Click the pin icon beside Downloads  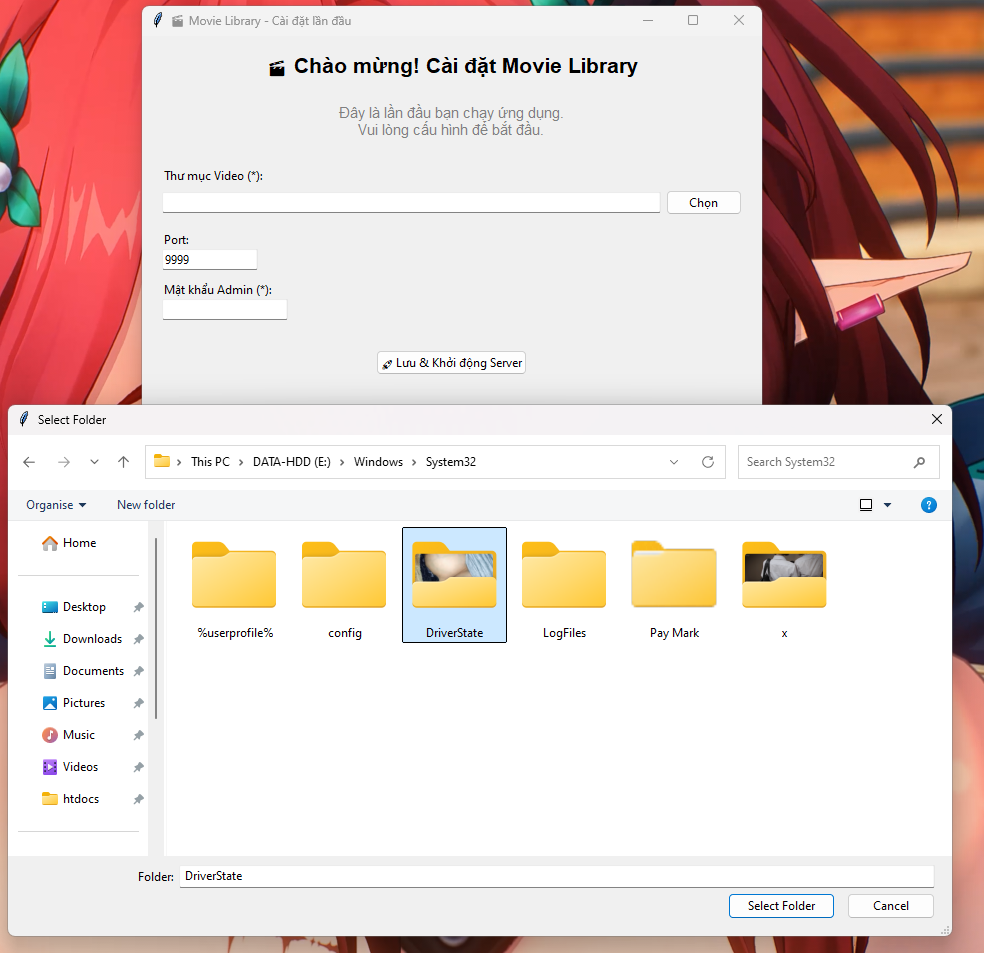click(x=139, y=639)
